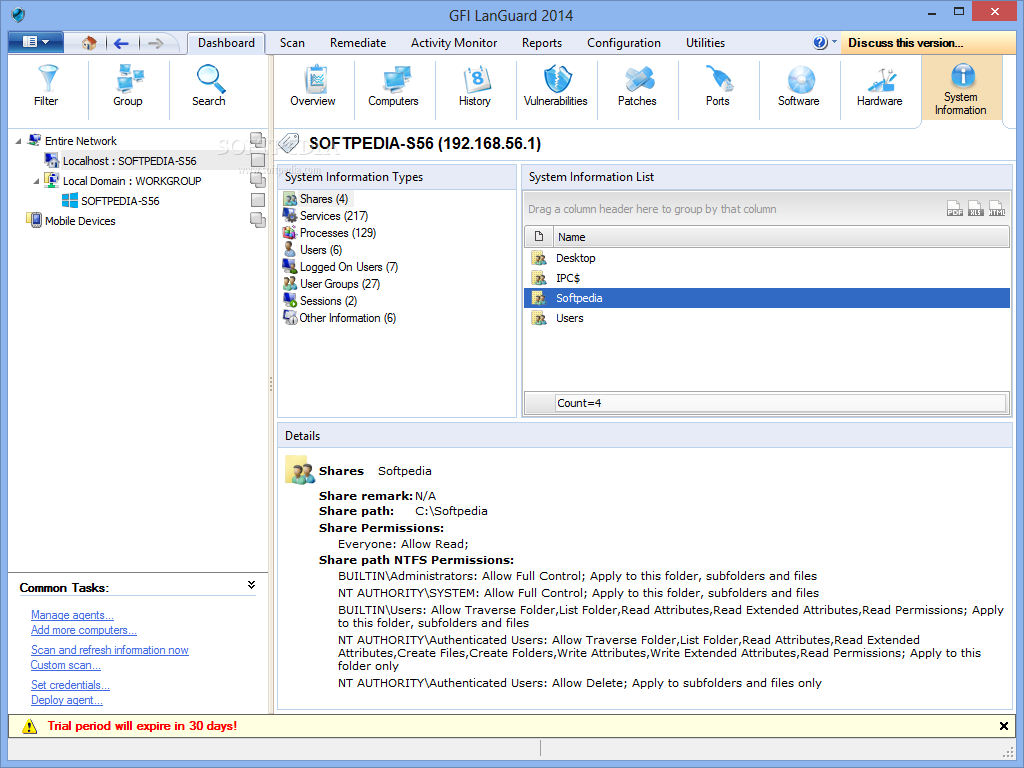
Task: Tick the checkbox for SOFTPEDIA-S56 computer
Action: (258, 200)
